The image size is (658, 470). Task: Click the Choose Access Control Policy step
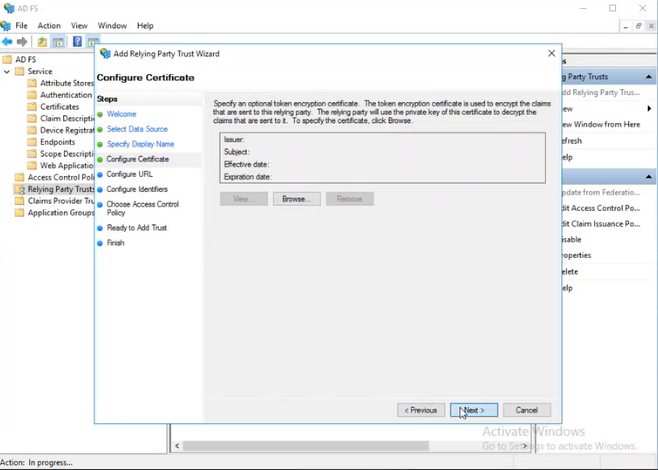click(x=143, y=208)
